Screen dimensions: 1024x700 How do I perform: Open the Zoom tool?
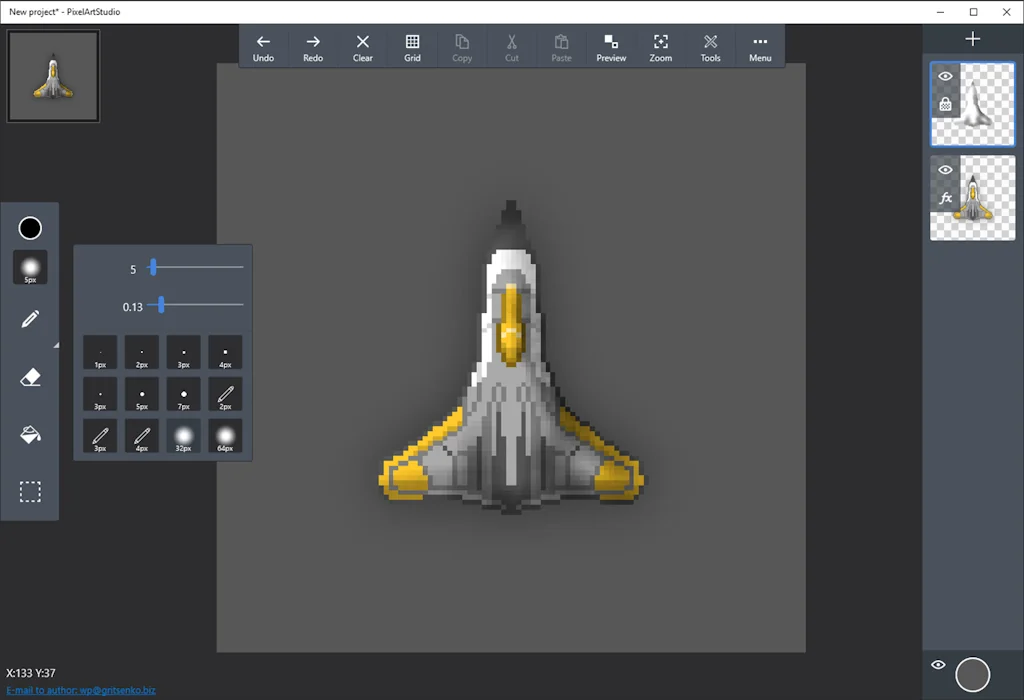(x=660, y=46)
